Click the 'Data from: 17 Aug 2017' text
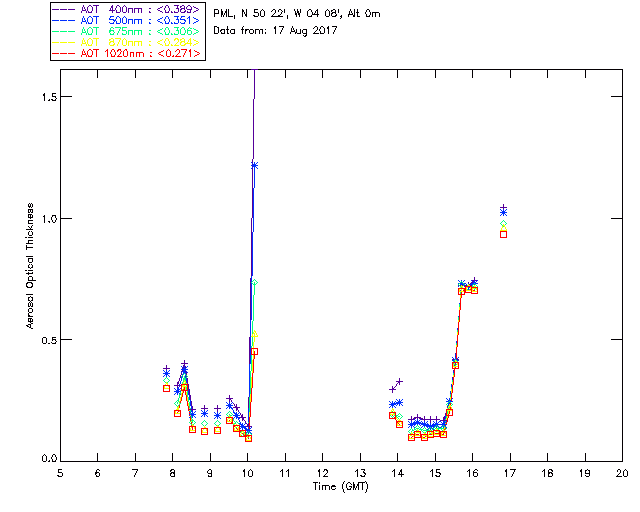Screen dimensions: 640x512 [275, 30]
